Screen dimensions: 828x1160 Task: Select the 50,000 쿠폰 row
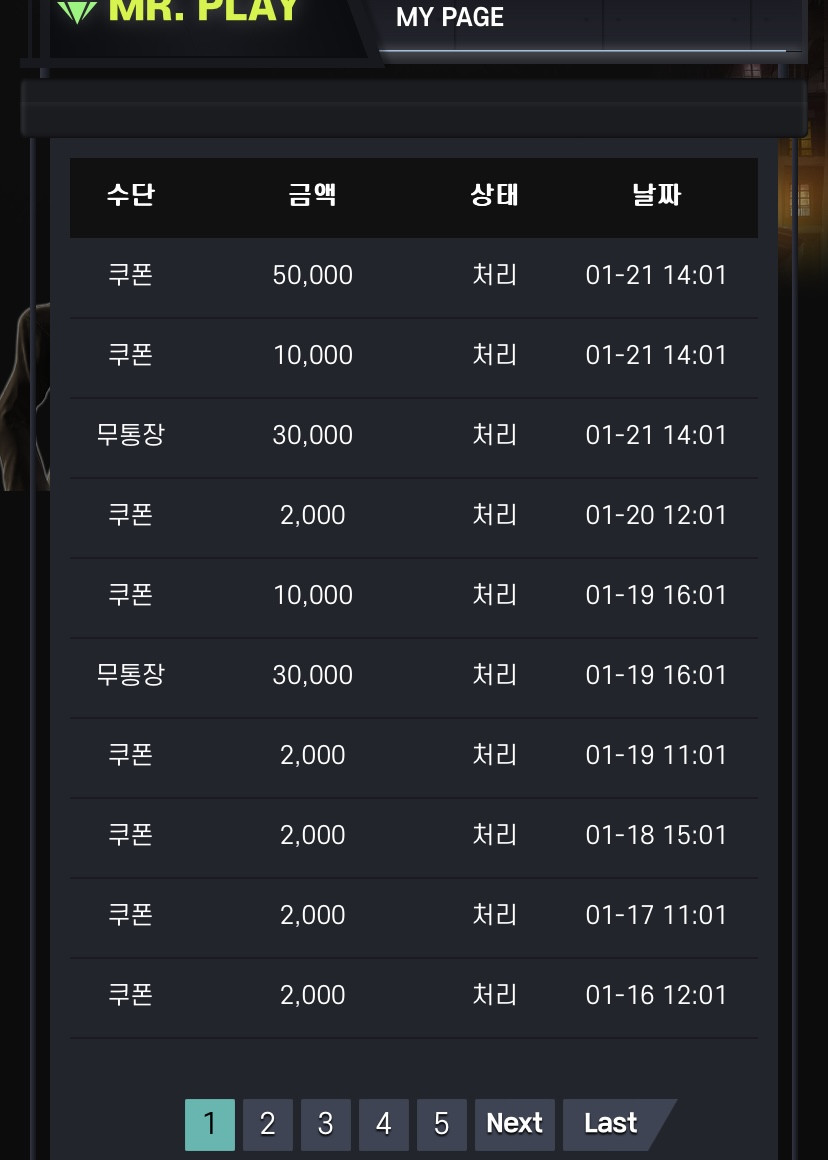tap(414, 276)
